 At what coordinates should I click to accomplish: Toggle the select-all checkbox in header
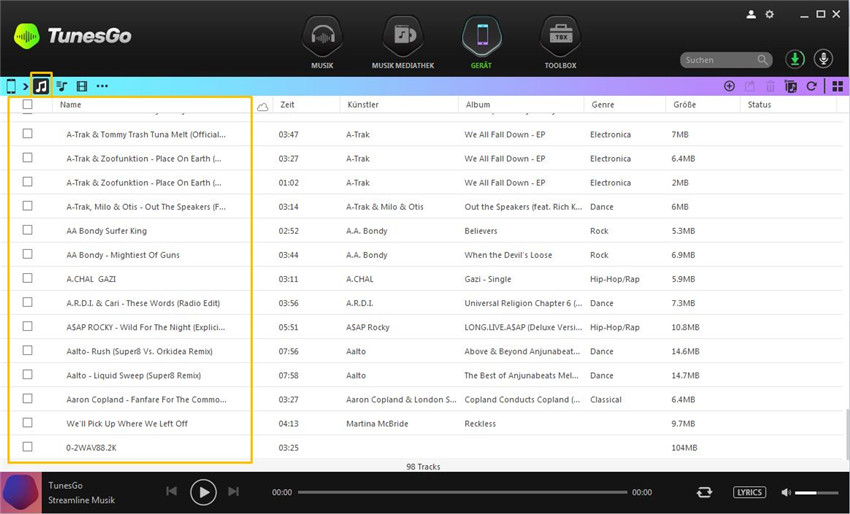(x=28, y=104)
